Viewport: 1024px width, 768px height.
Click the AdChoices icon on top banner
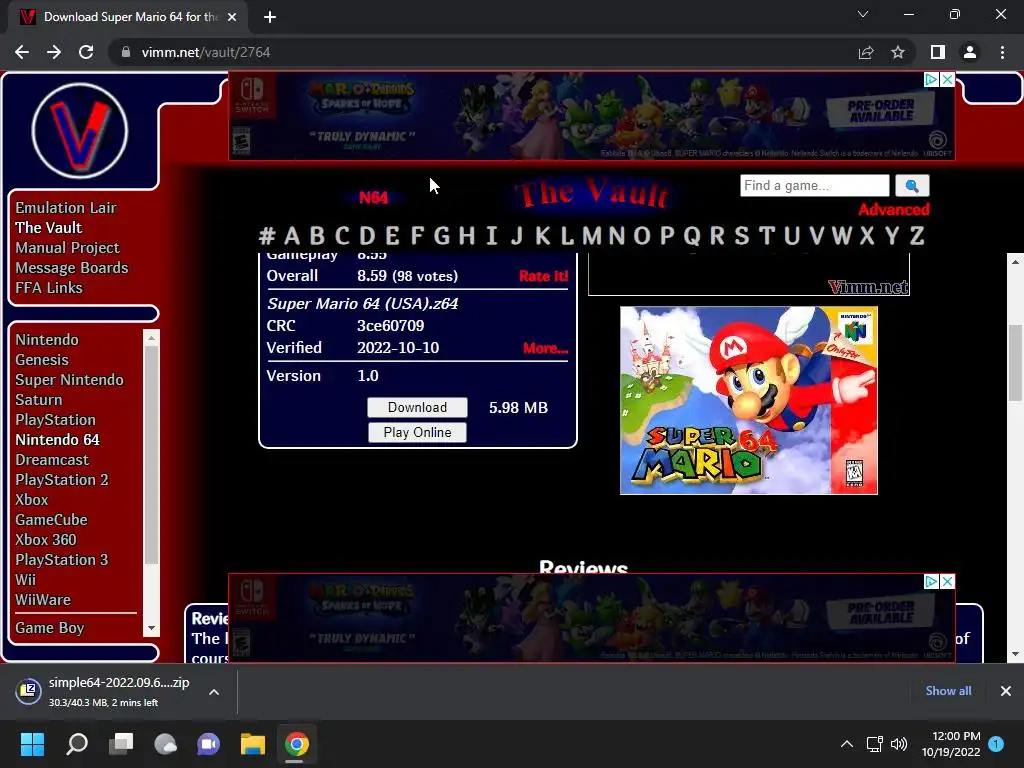(x=931, y=80)
